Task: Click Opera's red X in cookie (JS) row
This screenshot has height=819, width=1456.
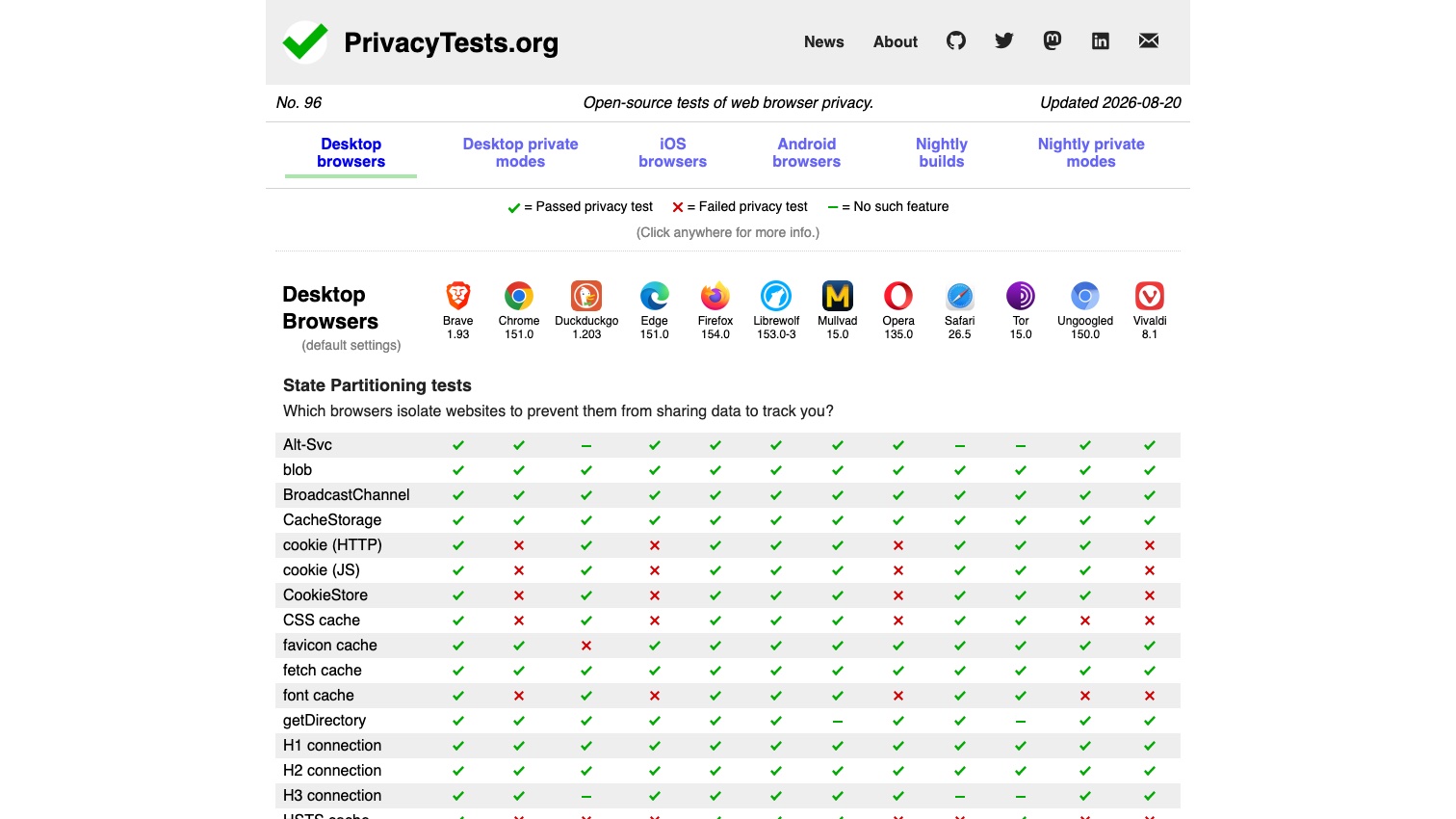Action: click(898, 570)
